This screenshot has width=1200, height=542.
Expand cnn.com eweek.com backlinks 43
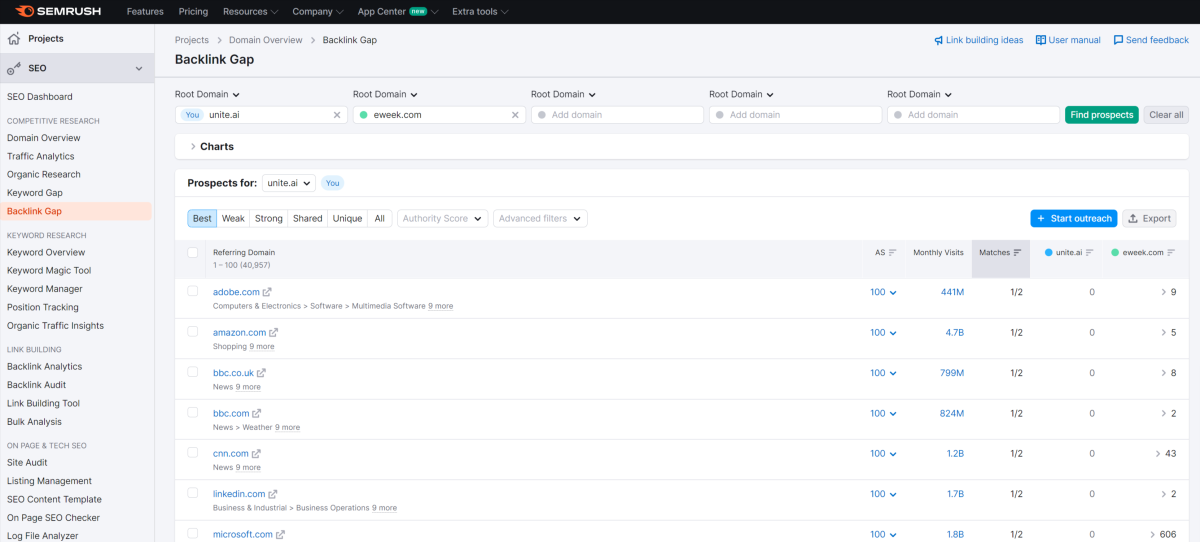1165,453
